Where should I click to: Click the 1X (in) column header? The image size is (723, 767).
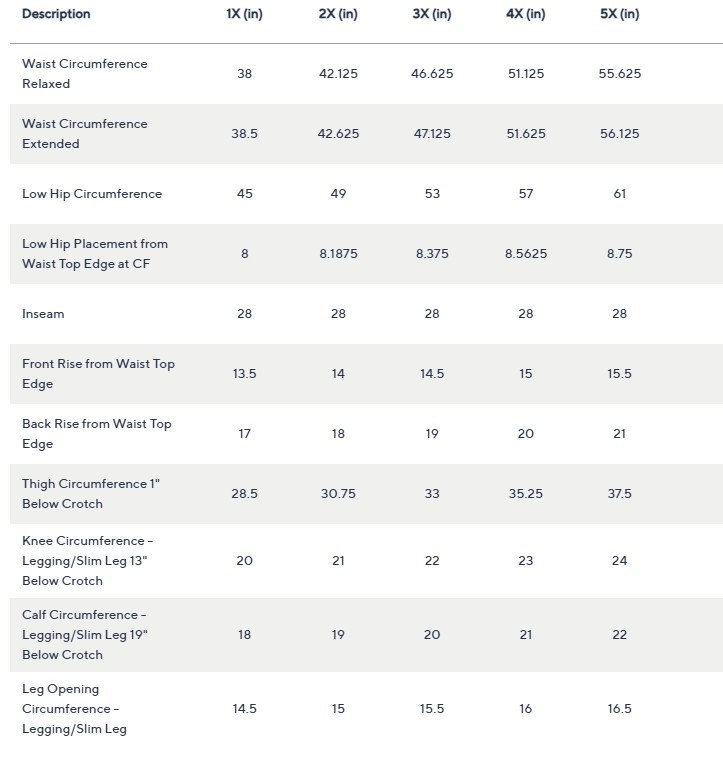[245, 14]
